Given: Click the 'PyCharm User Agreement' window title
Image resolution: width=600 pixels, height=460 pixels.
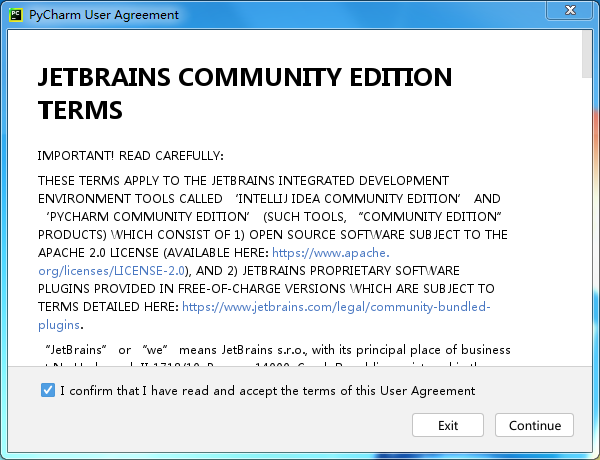Looking at the screenshot, I should 104,15.
